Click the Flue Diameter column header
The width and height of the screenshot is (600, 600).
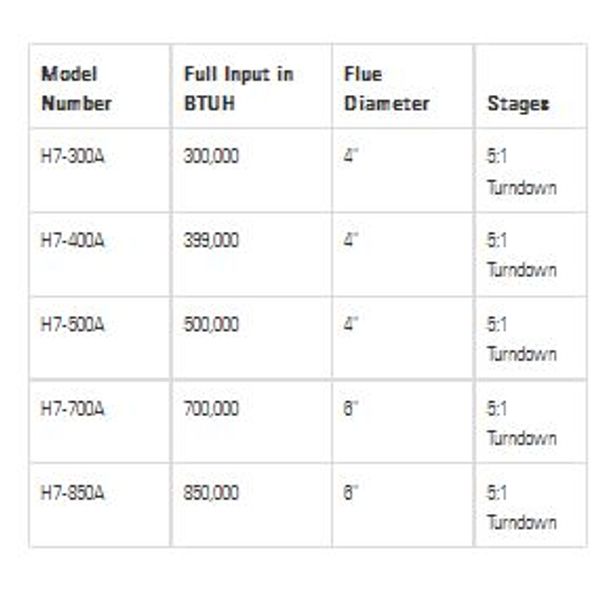pos(386,88)
